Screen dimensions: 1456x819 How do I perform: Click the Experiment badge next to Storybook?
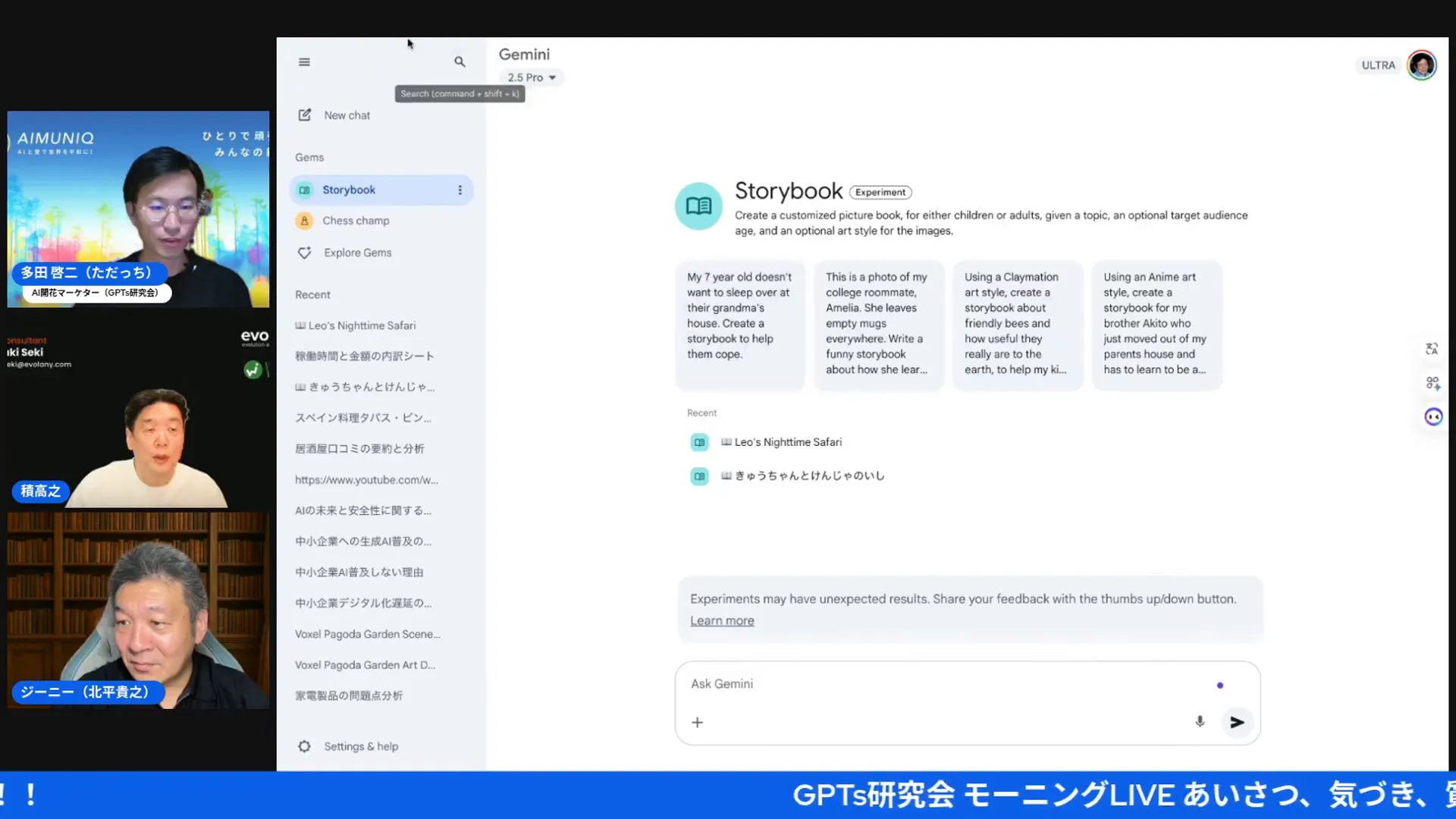[x=880, y=193]
